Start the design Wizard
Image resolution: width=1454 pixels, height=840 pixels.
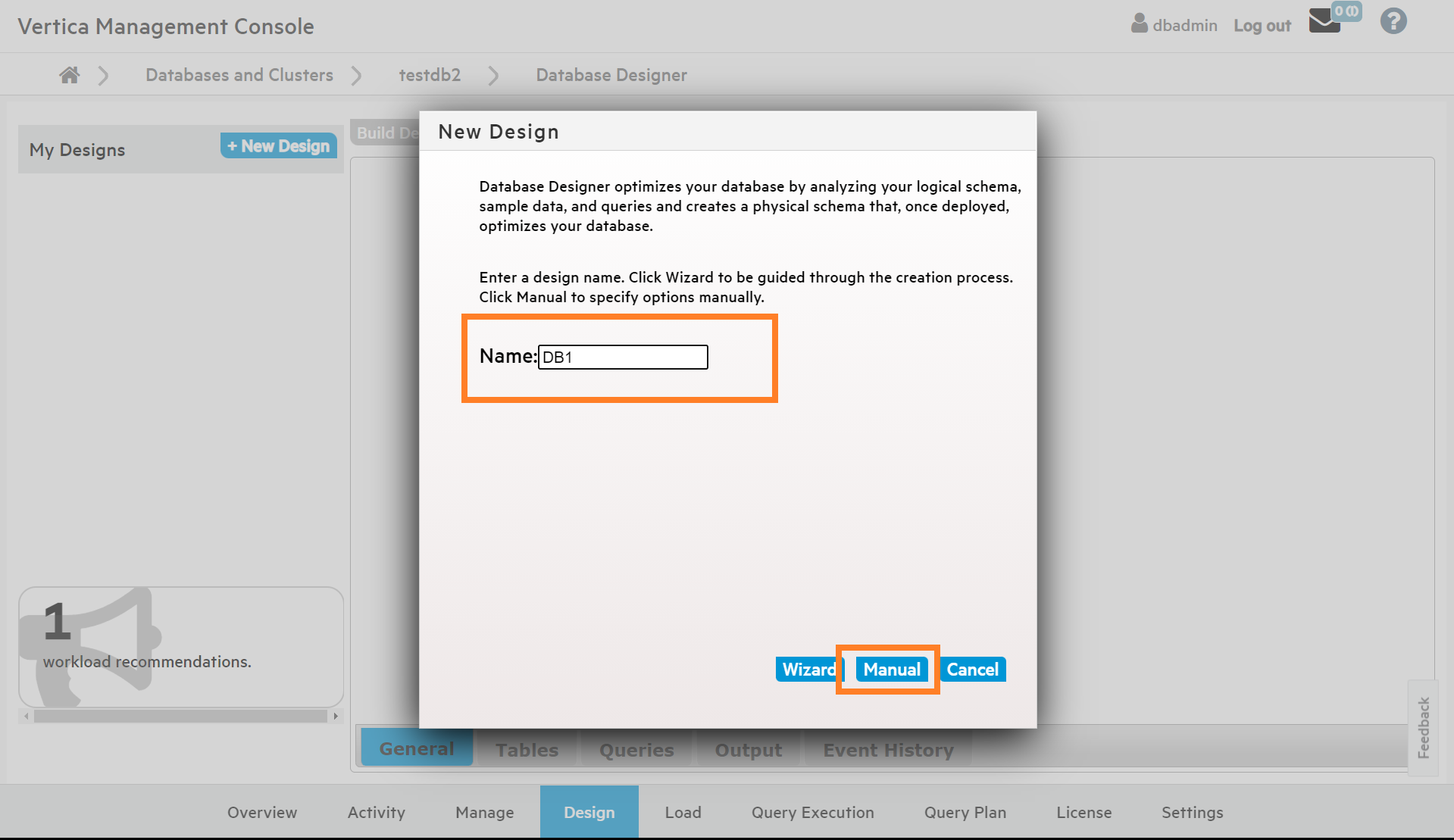tap(808, 670)
